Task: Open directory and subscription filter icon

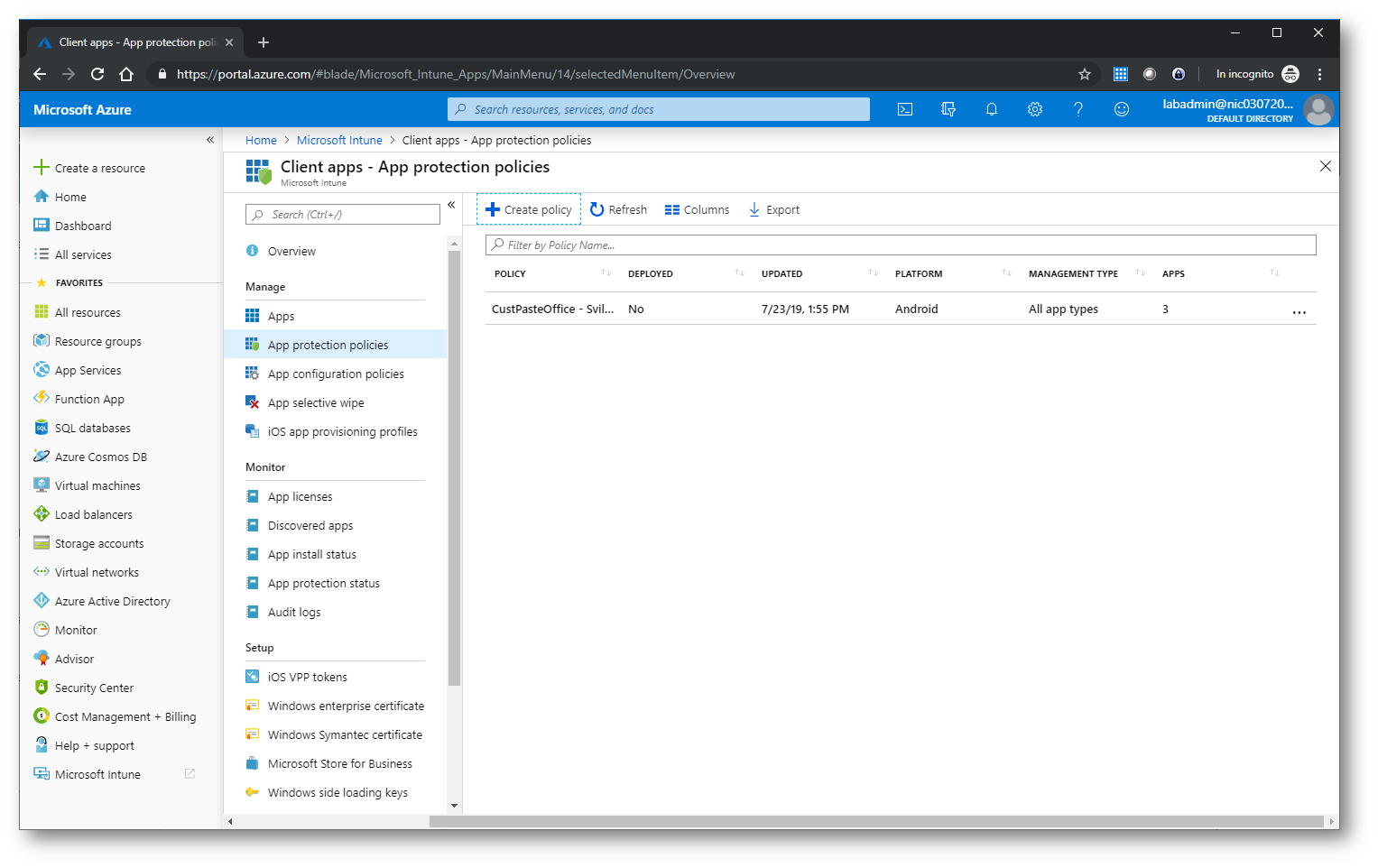Action: tap(948, 109)
